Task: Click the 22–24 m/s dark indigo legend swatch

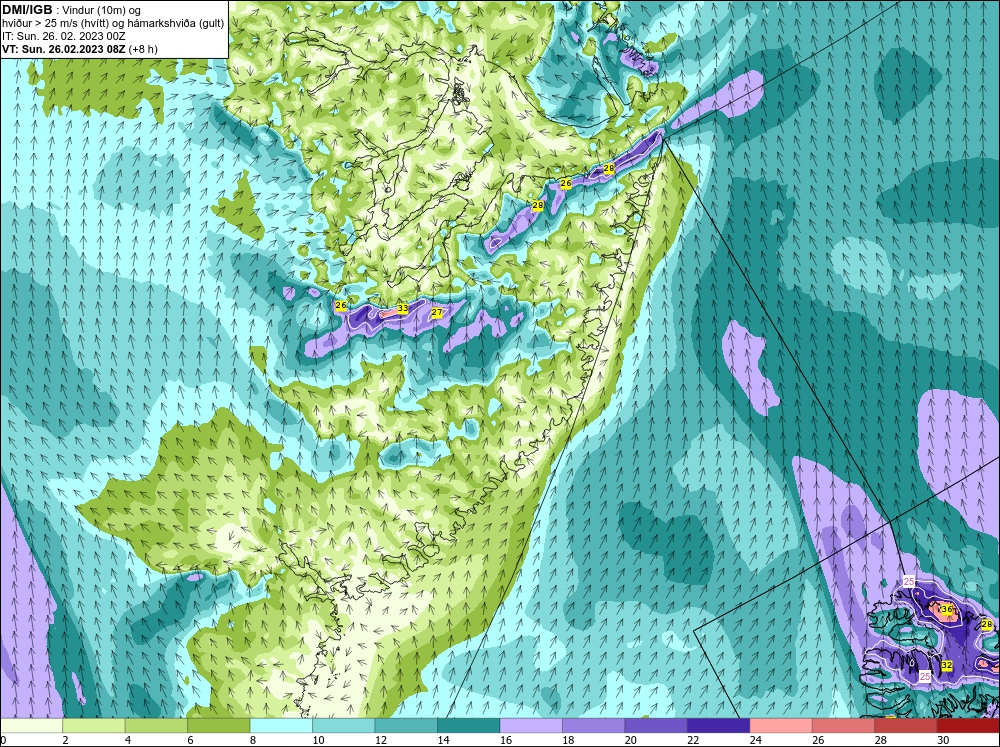Action: 719,725
